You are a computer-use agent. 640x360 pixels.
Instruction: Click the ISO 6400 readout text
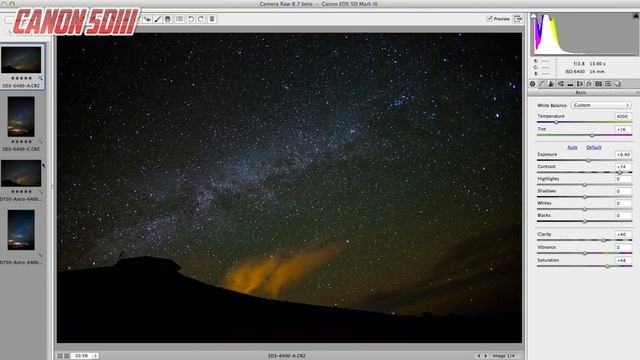coord(575,71)
